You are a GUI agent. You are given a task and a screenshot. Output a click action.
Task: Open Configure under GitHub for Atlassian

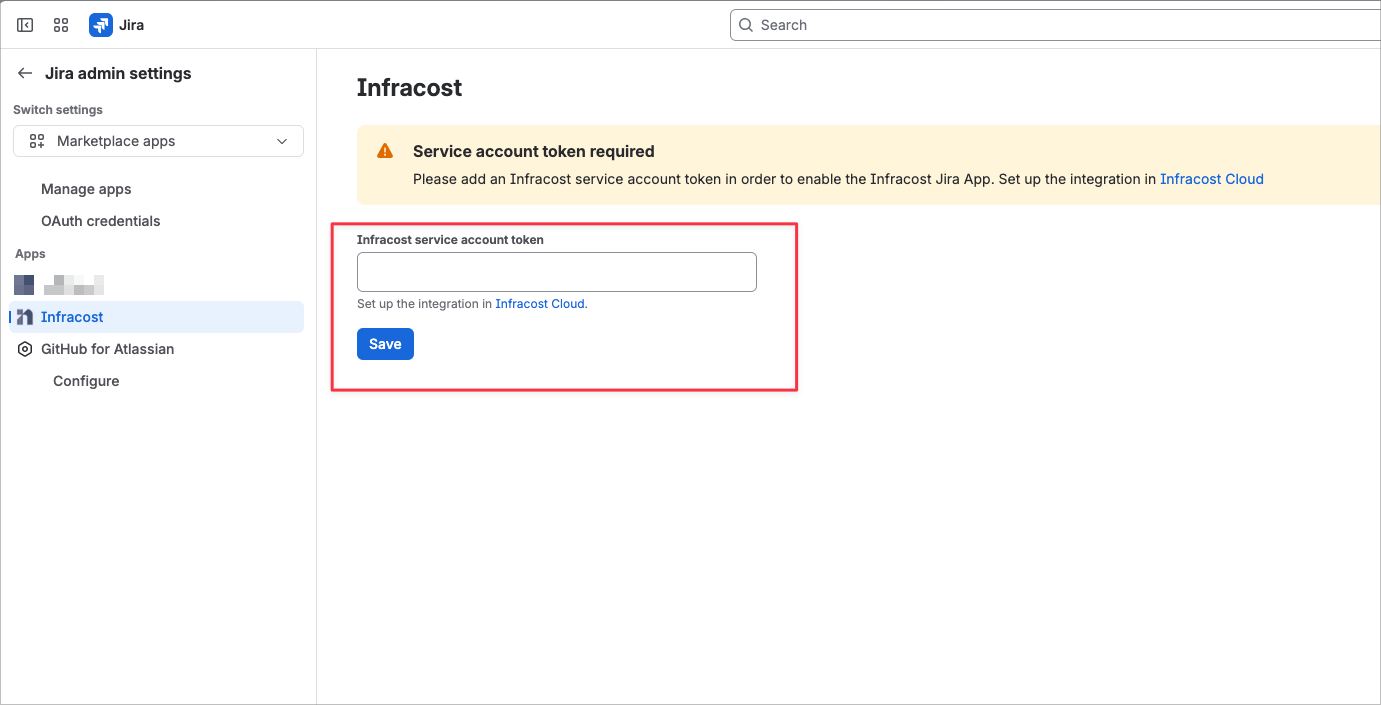coord(86,381)
